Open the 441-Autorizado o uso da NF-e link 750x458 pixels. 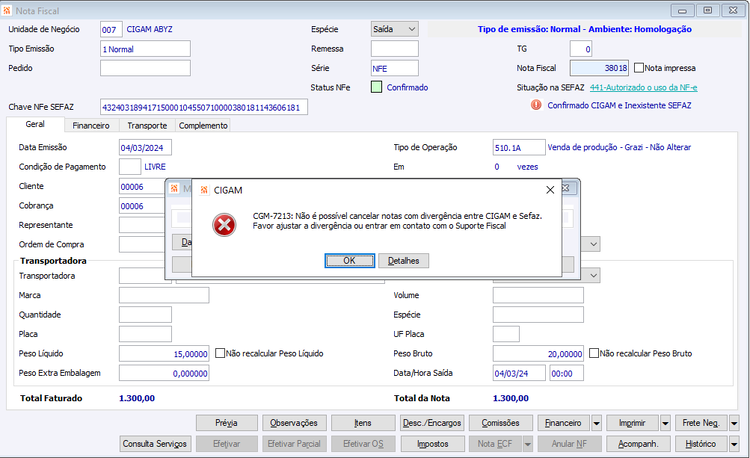point(643,87)
